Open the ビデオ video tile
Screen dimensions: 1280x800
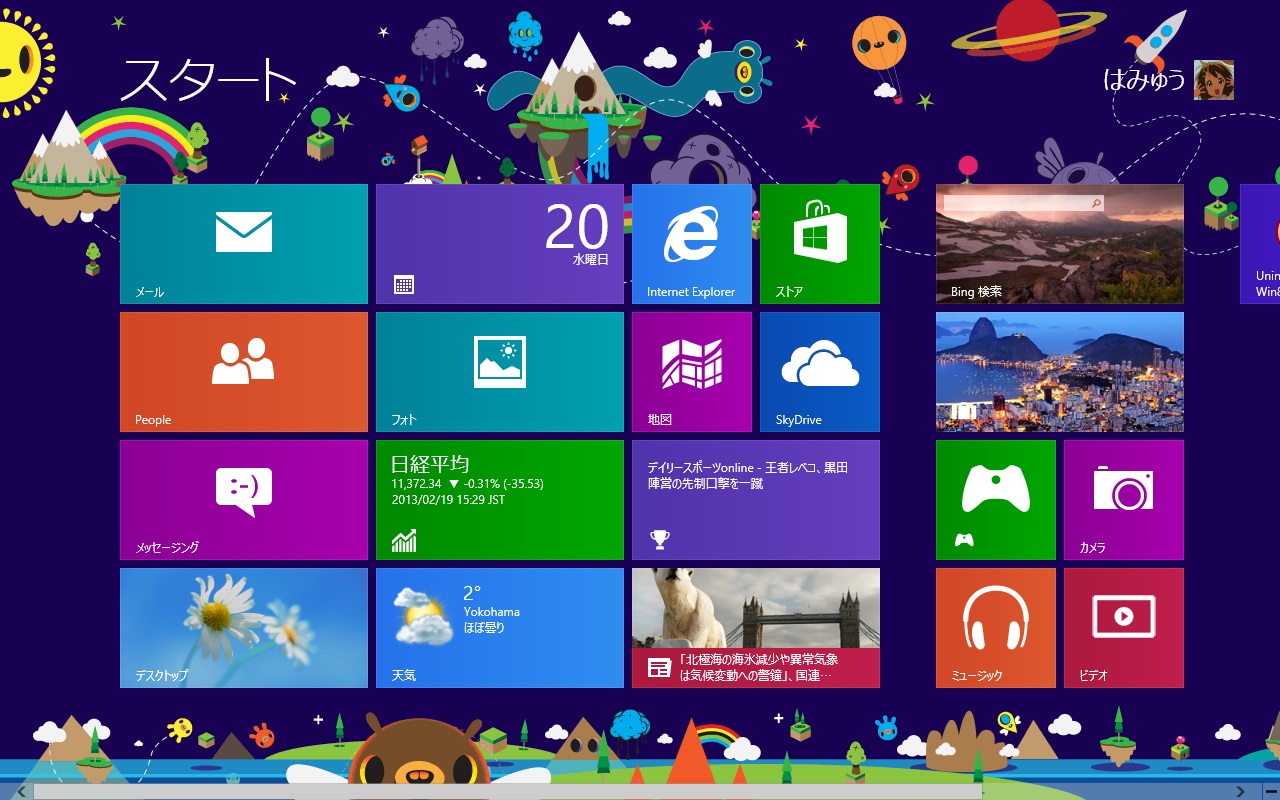tap(1124, 628)
